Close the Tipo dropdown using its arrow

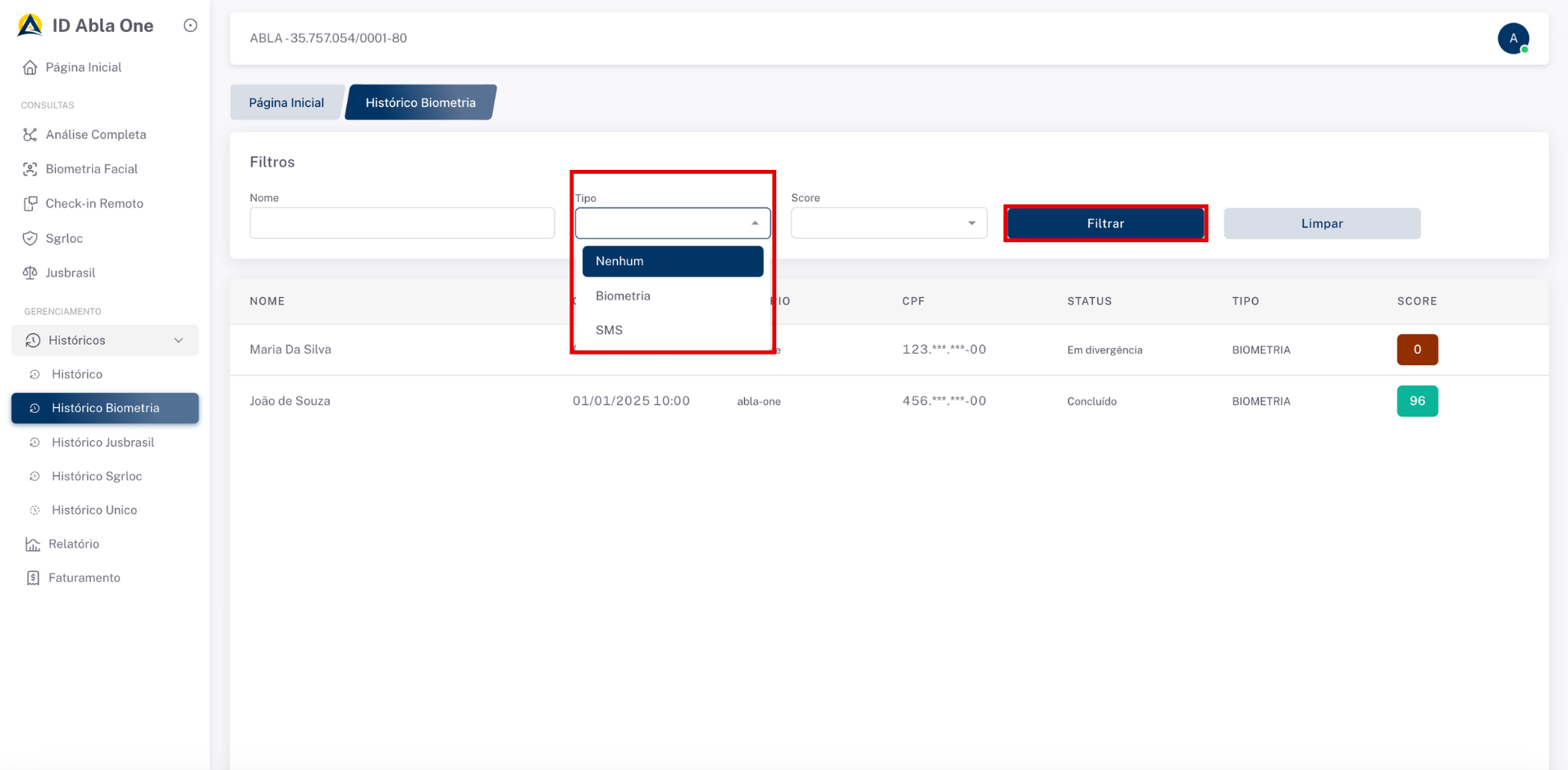(755, 223)
